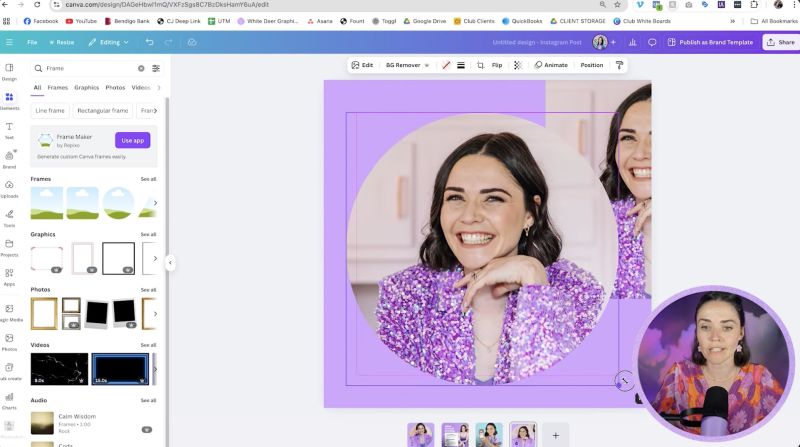Open the Editing mode dropdown
The image size is (800, 447).
[108, 42]
